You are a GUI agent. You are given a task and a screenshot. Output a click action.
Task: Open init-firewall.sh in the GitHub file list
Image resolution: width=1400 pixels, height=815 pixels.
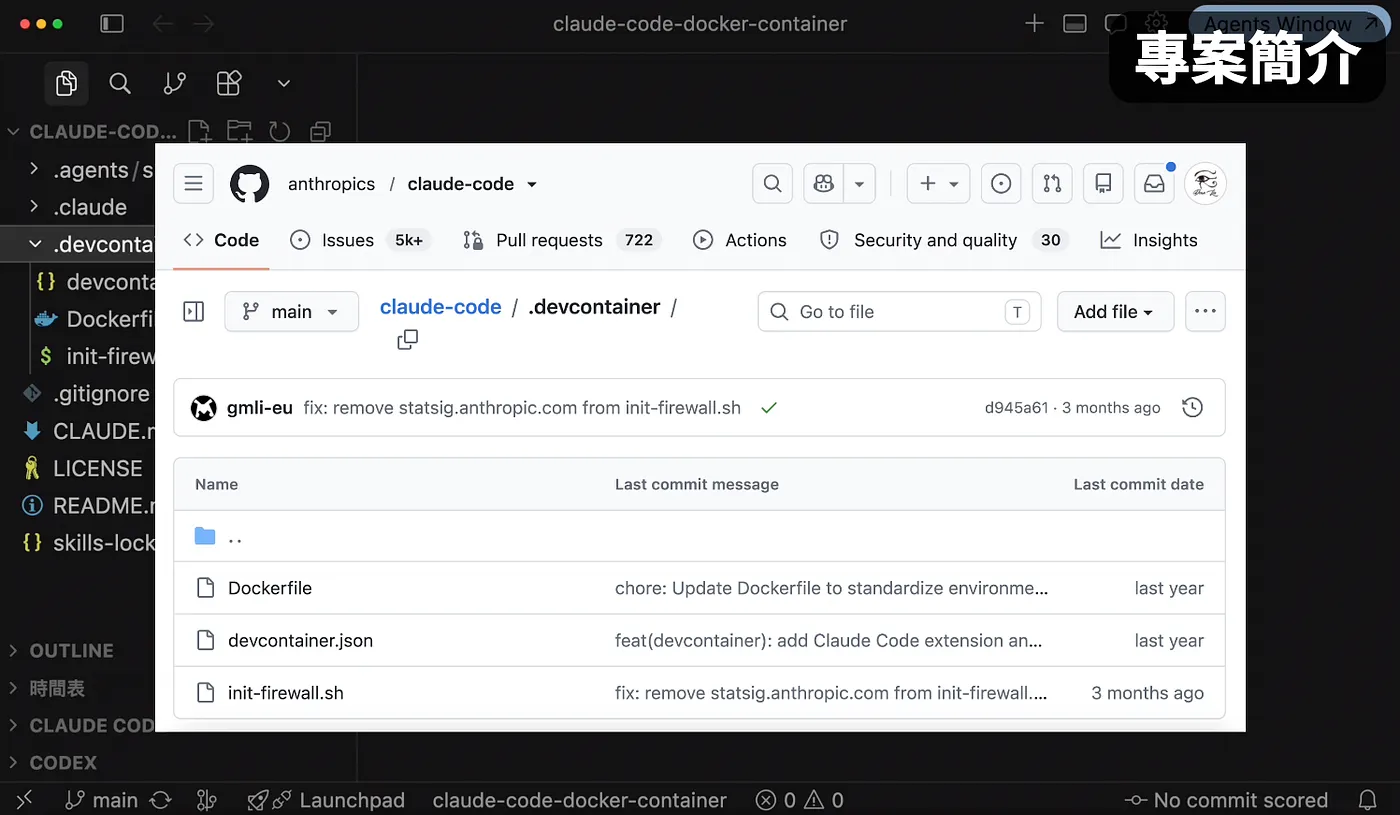pyautogui.click(x=286, y=693)
